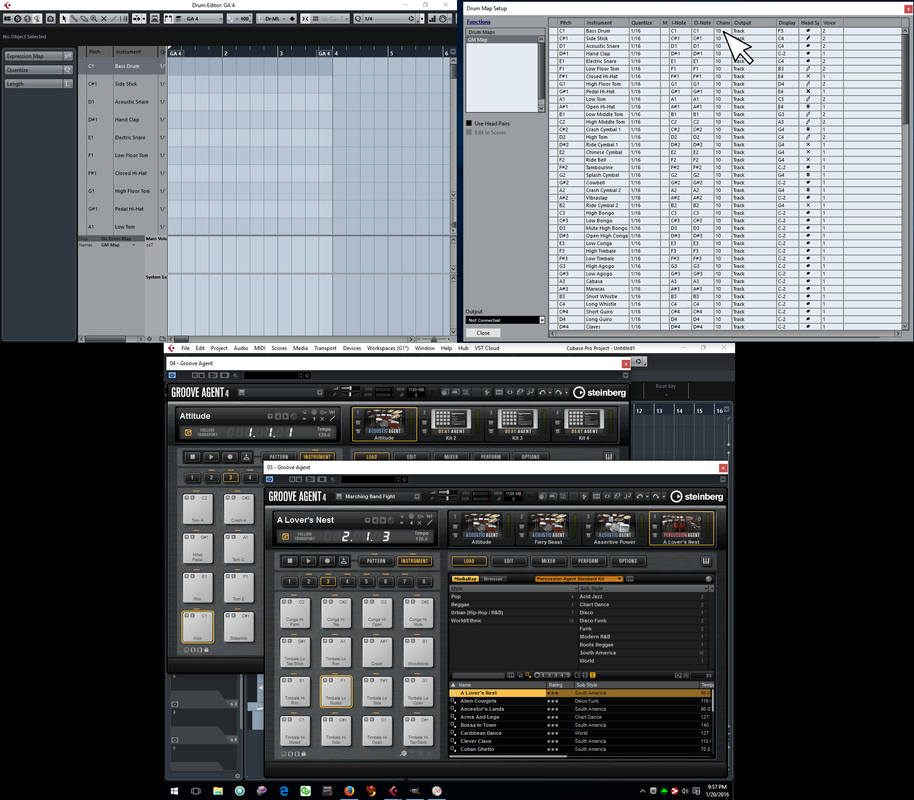The height and width of the screenshot is (800, 914).
Task: Click the Solo Editor S button
Action: (x=17, y=19)
